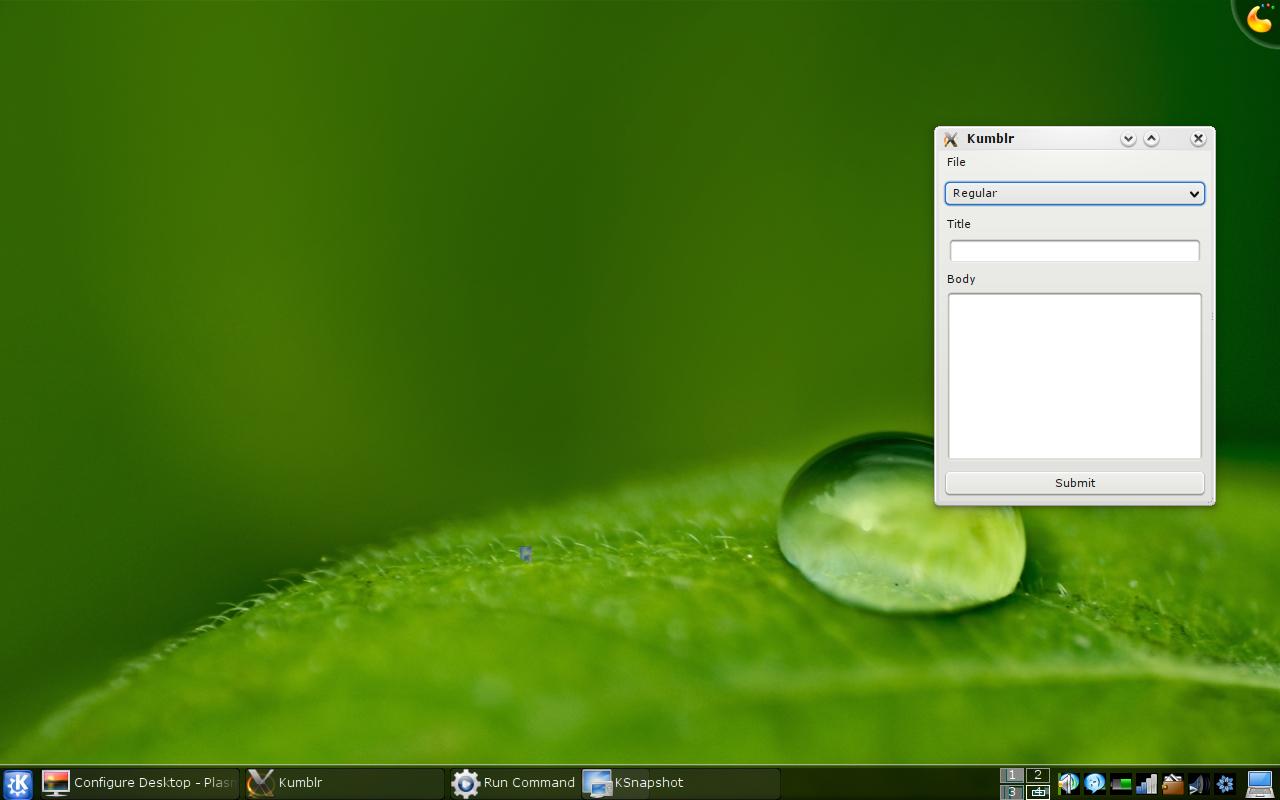The width and height of the screenshot is (1280, 800).
Task: Submit the Kumblr post
Action: coord(1075,483)
